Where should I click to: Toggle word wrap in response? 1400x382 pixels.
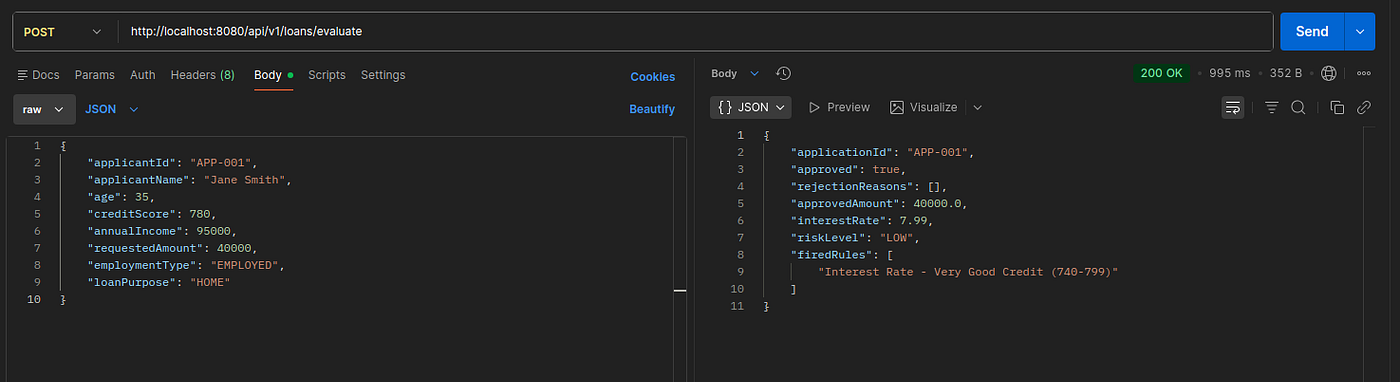coord(1232,107)
